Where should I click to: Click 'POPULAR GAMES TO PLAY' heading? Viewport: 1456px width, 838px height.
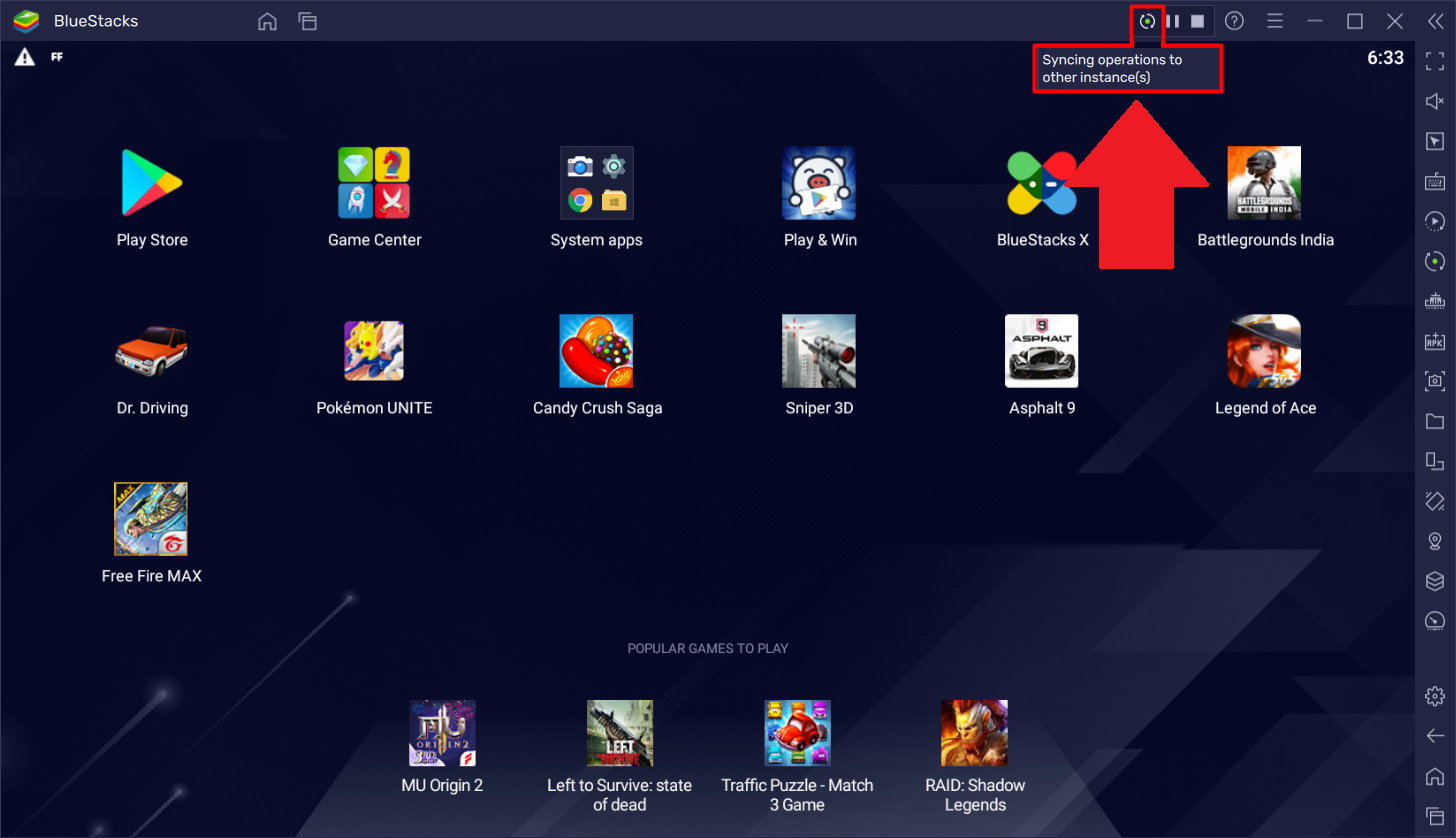pyautogui.click(x=708, y=648)
